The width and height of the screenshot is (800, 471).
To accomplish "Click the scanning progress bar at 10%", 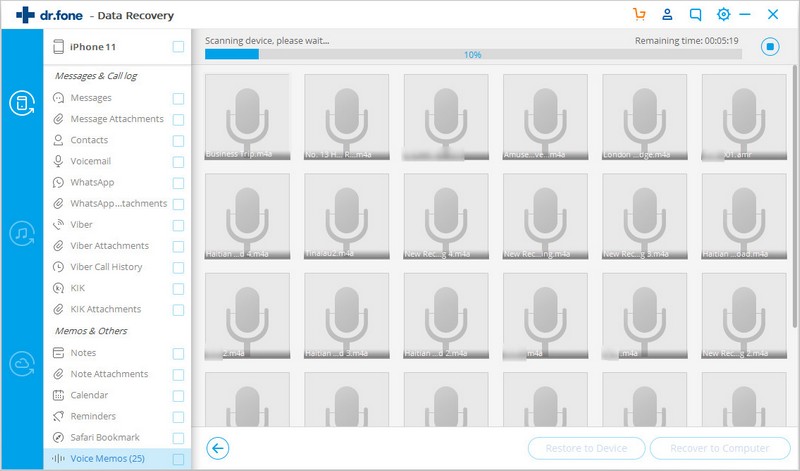I will tap(473, 55).
